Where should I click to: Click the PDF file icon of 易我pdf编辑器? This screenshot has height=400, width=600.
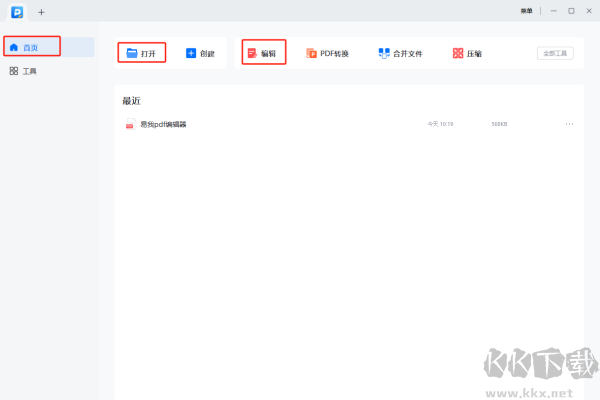(130, 124)
